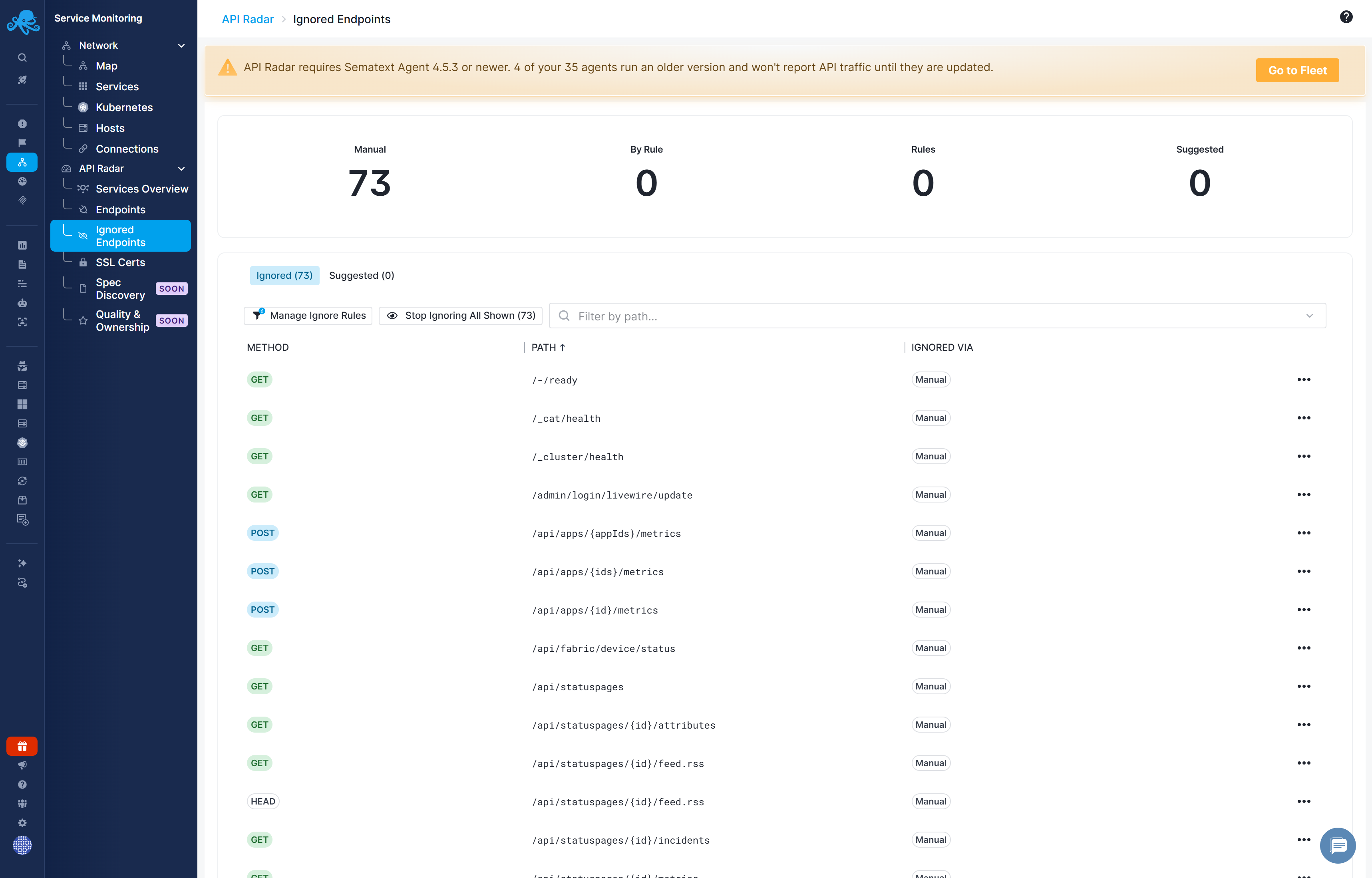Screen dimensions: 1372x878
Task: Collapse the API Radar section chevron
Action: (181, 169)
